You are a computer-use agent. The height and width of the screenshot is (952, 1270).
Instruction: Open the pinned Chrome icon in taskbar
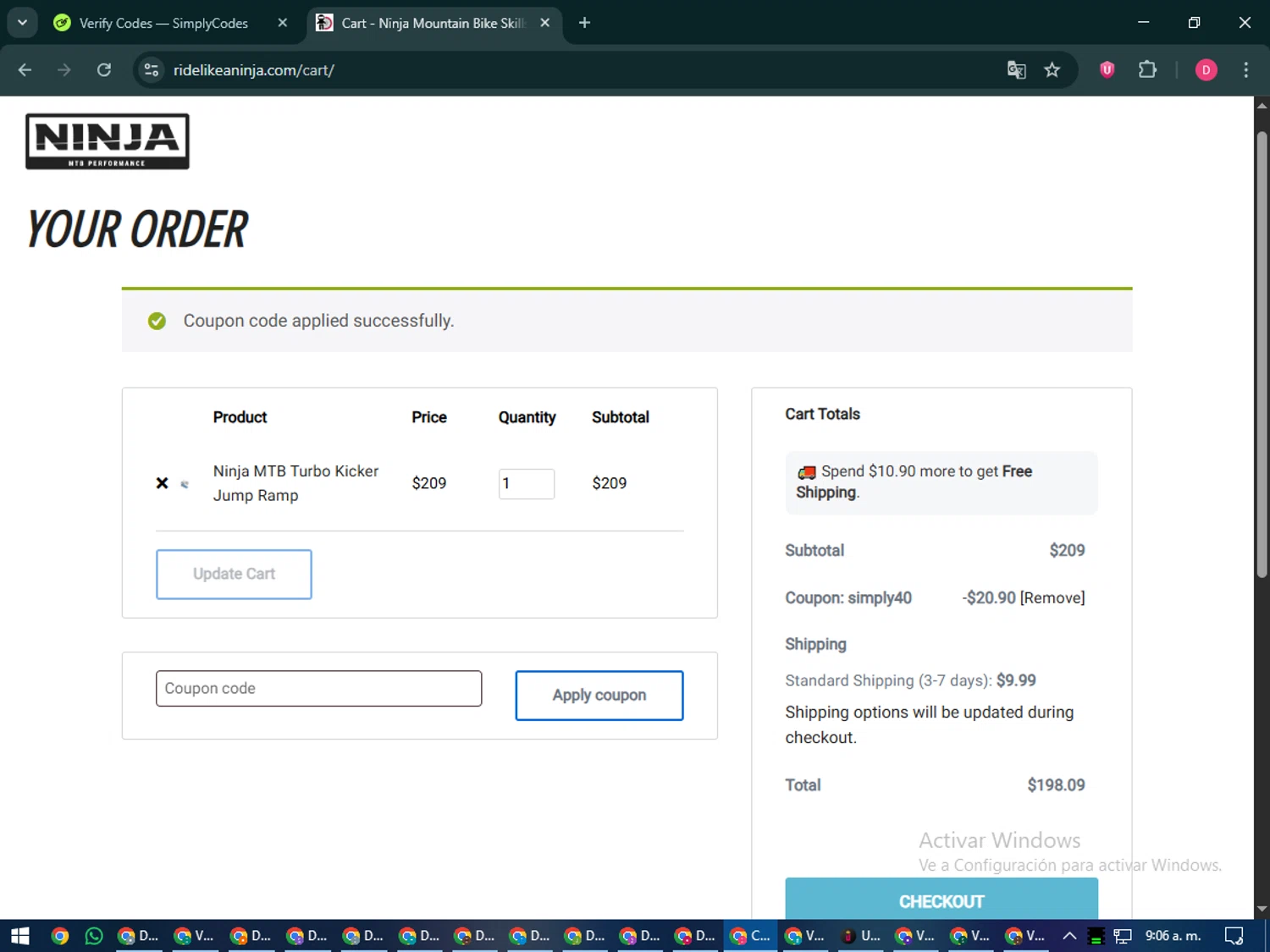pyautogui.click(x=59, y=936)
